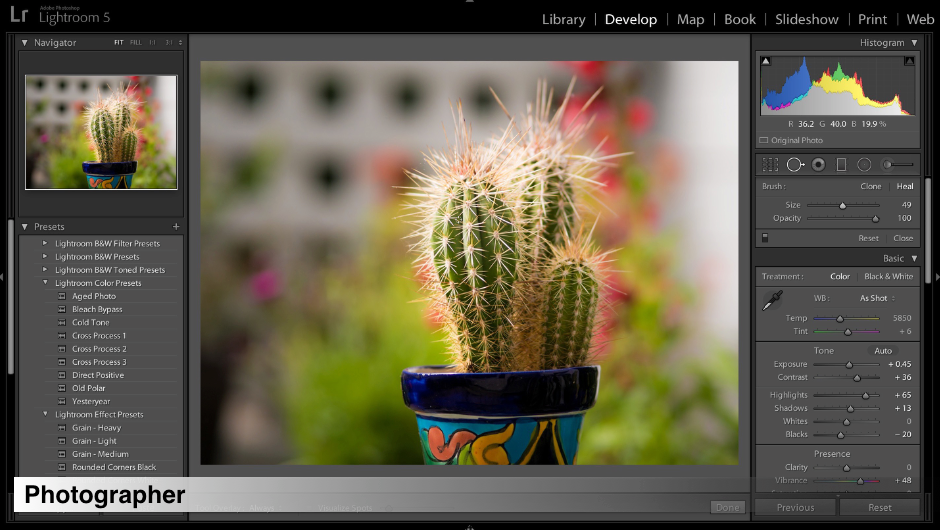
Task: Open the WB As Shot dropdown
Action: (x=877, y=298)
